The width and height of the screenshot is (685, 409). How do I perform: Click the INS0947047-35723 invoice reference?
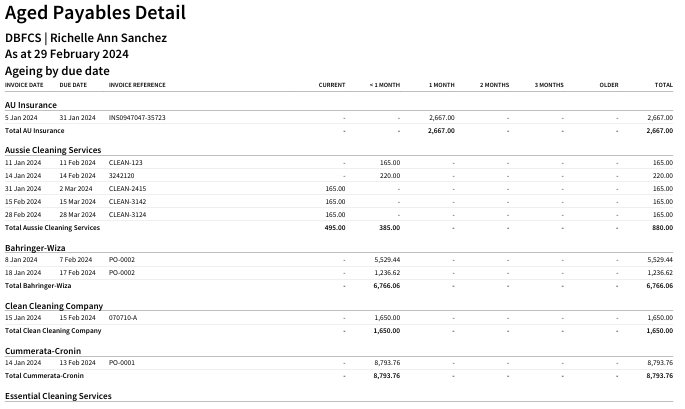137,118
